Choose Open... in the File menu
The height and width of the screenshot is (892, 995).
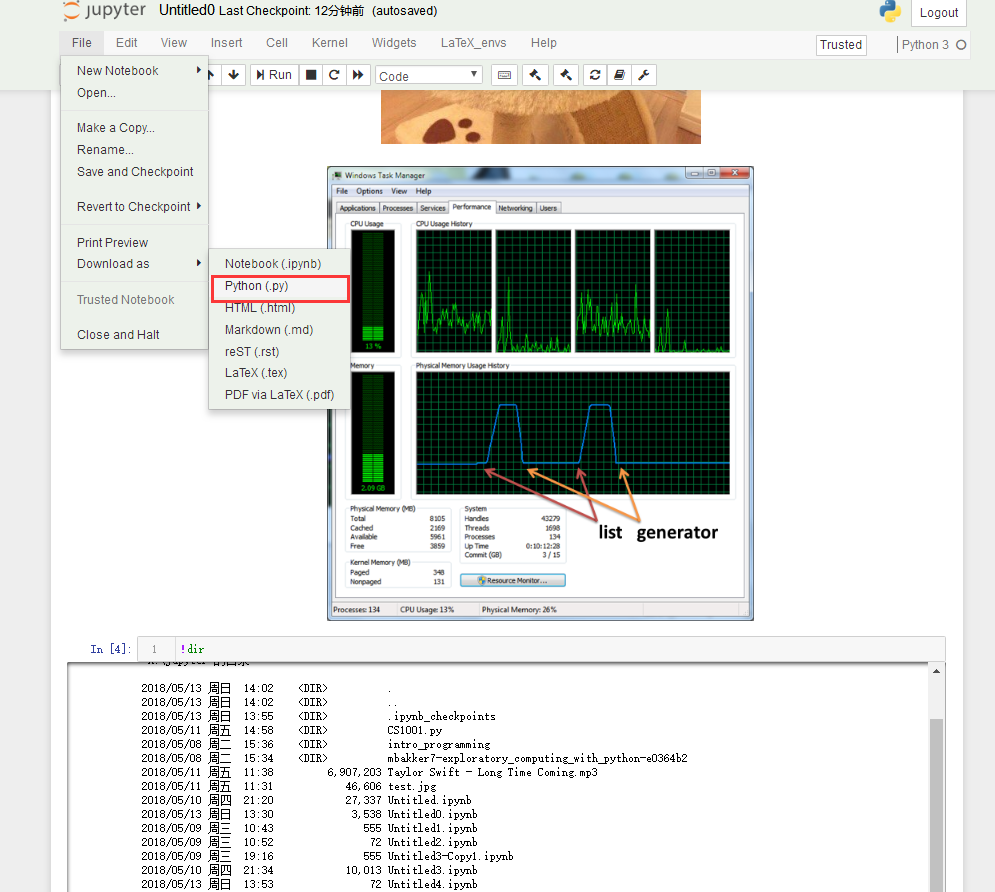pos(135,93)
